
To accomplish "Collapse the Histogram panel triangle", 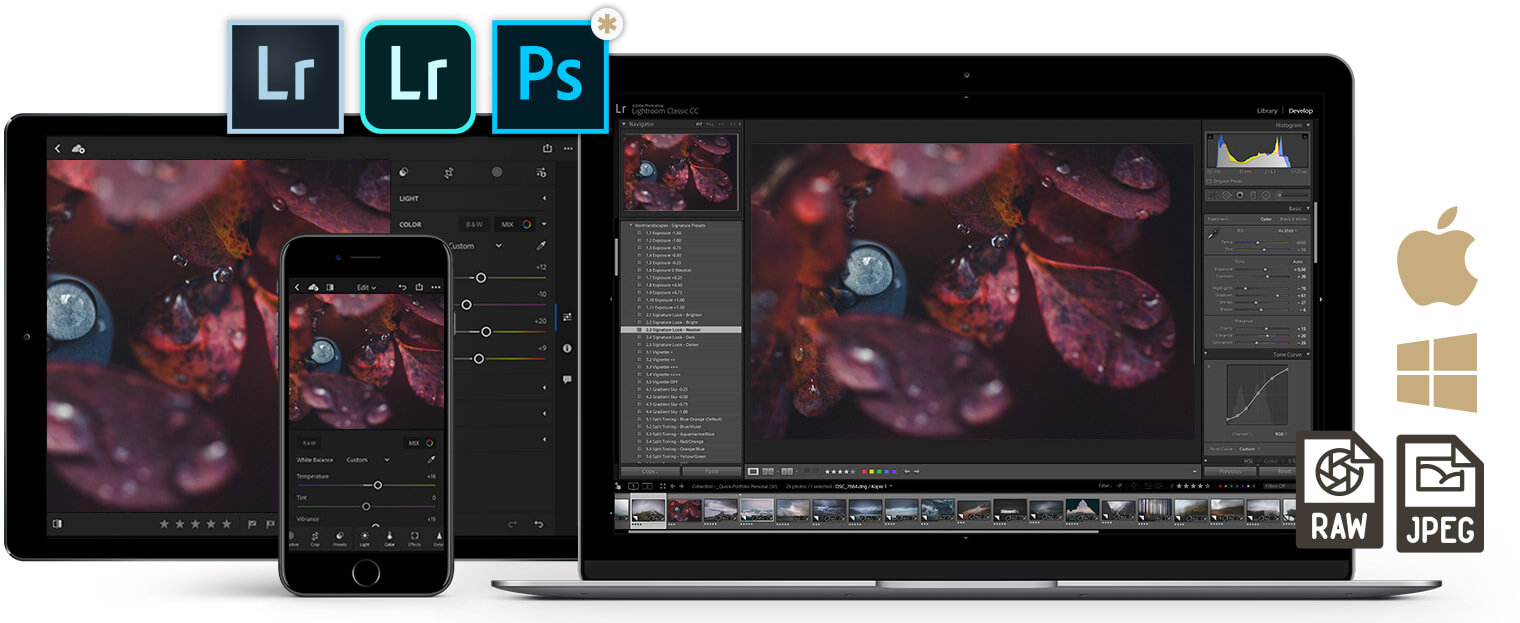I will [x=1307, y=125].
